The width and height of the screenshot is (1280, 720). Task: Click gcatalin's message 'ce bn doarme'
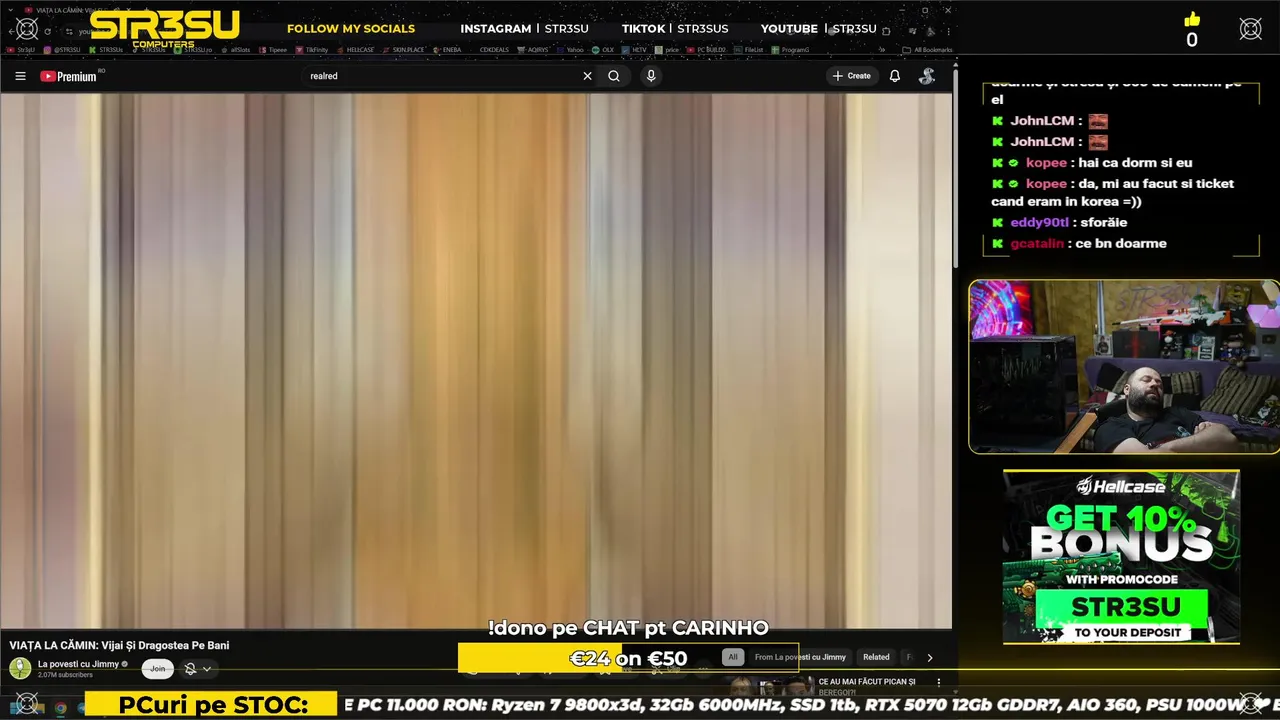pyautogui.click(x=1121, y=243)
